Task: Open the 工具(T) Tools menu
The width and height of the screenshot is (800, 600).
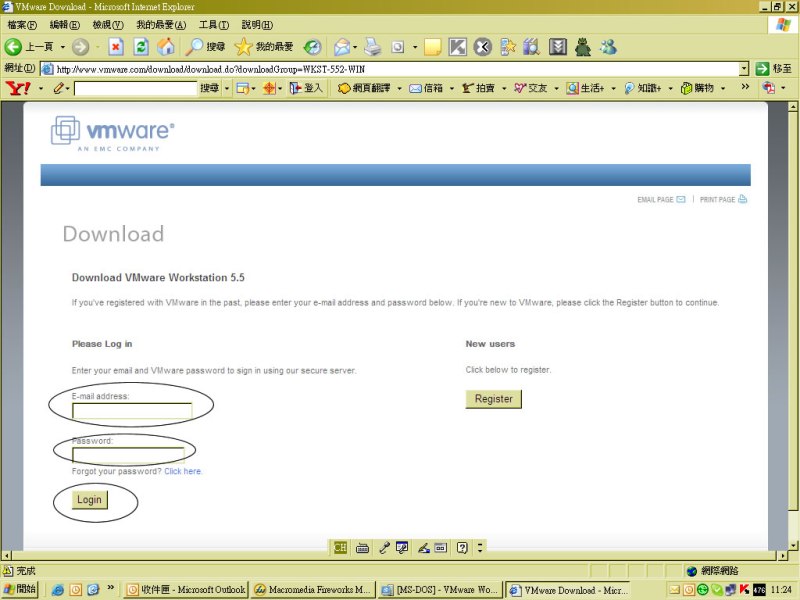Action: click(214, 24)
